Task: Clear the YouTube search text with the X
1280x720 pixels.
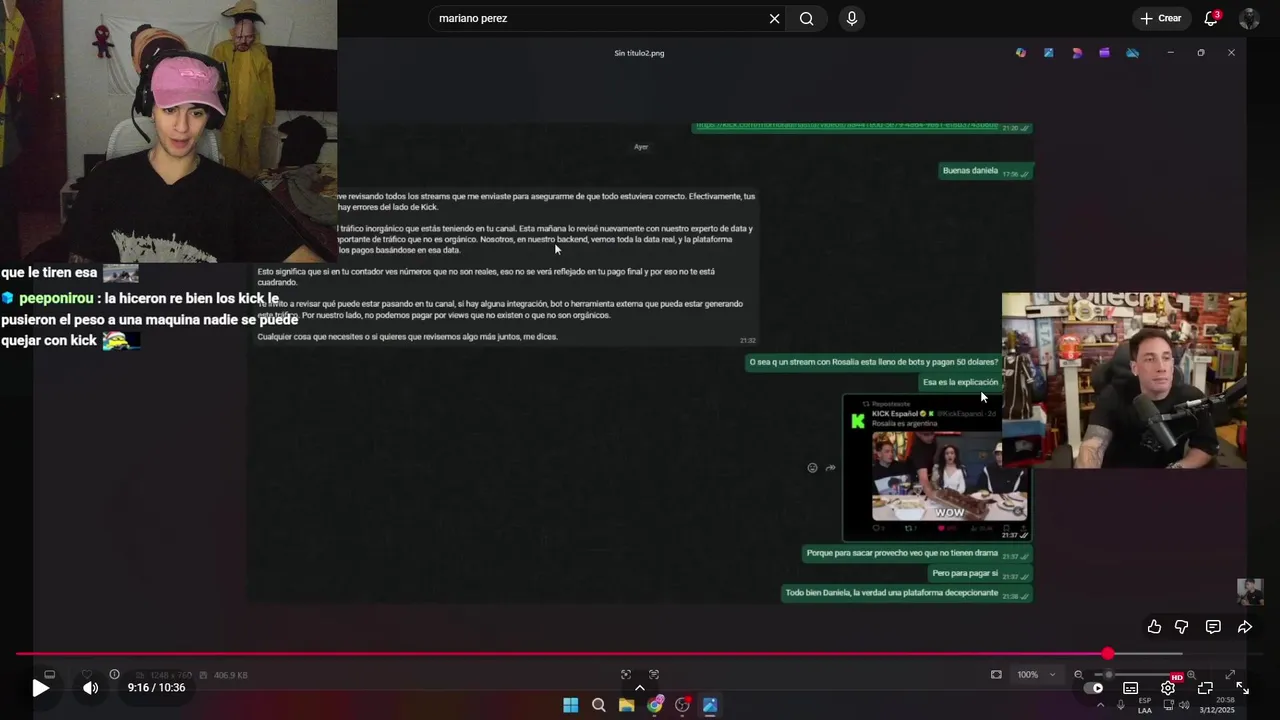Action: 774,18
